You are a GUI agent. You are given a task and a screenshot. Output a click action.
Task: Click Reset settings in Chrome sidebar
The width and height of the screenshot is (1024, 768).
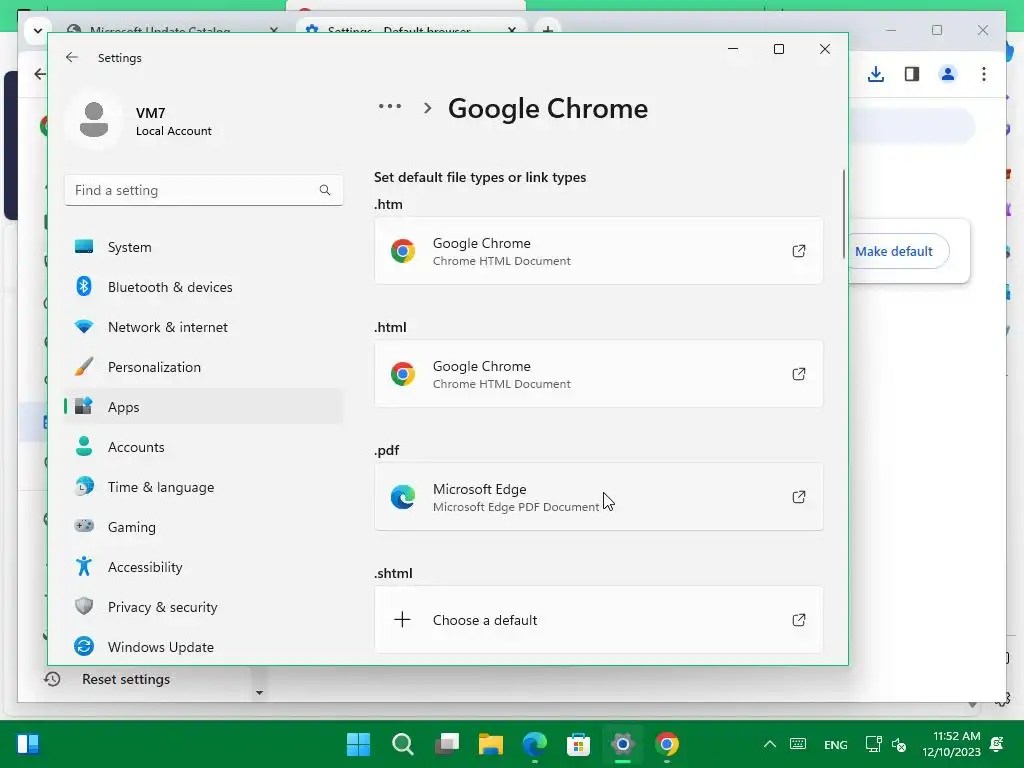click(x=125, y=679)
